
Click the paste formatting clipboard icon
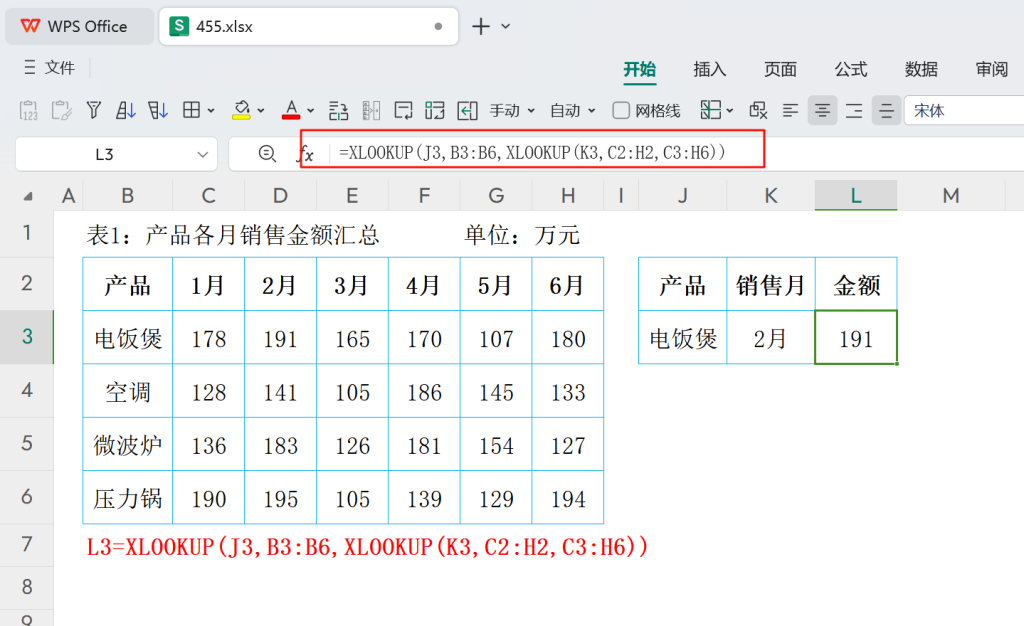(x=61, y=110)
